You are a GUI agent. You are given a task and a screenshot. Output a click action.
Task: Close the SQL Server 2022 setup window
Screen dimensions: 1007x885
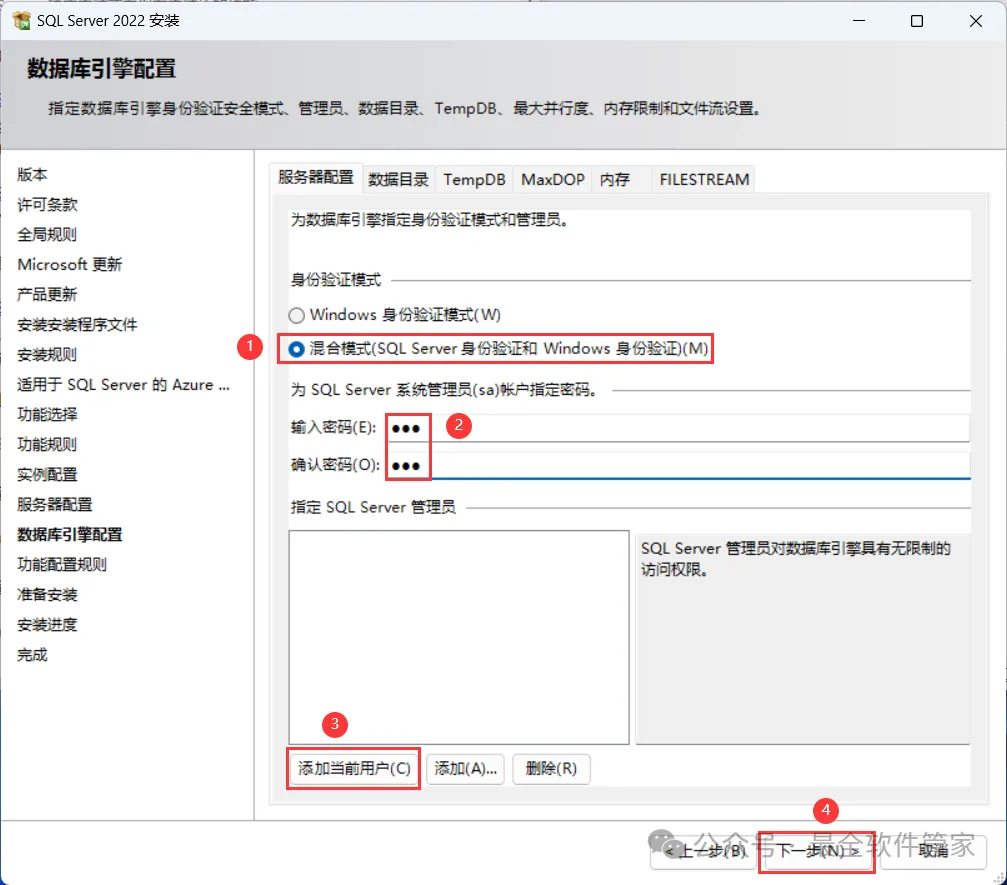[x=976, y=21]
